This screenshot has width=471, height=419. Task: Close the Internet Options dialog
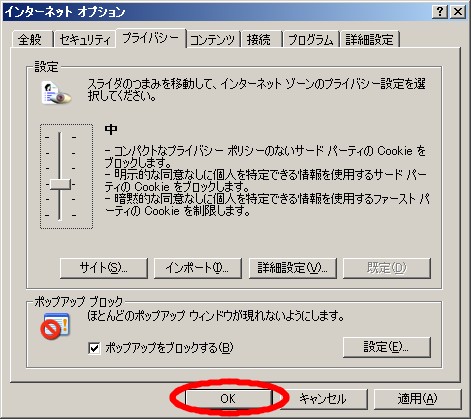(x=458, y=12)
